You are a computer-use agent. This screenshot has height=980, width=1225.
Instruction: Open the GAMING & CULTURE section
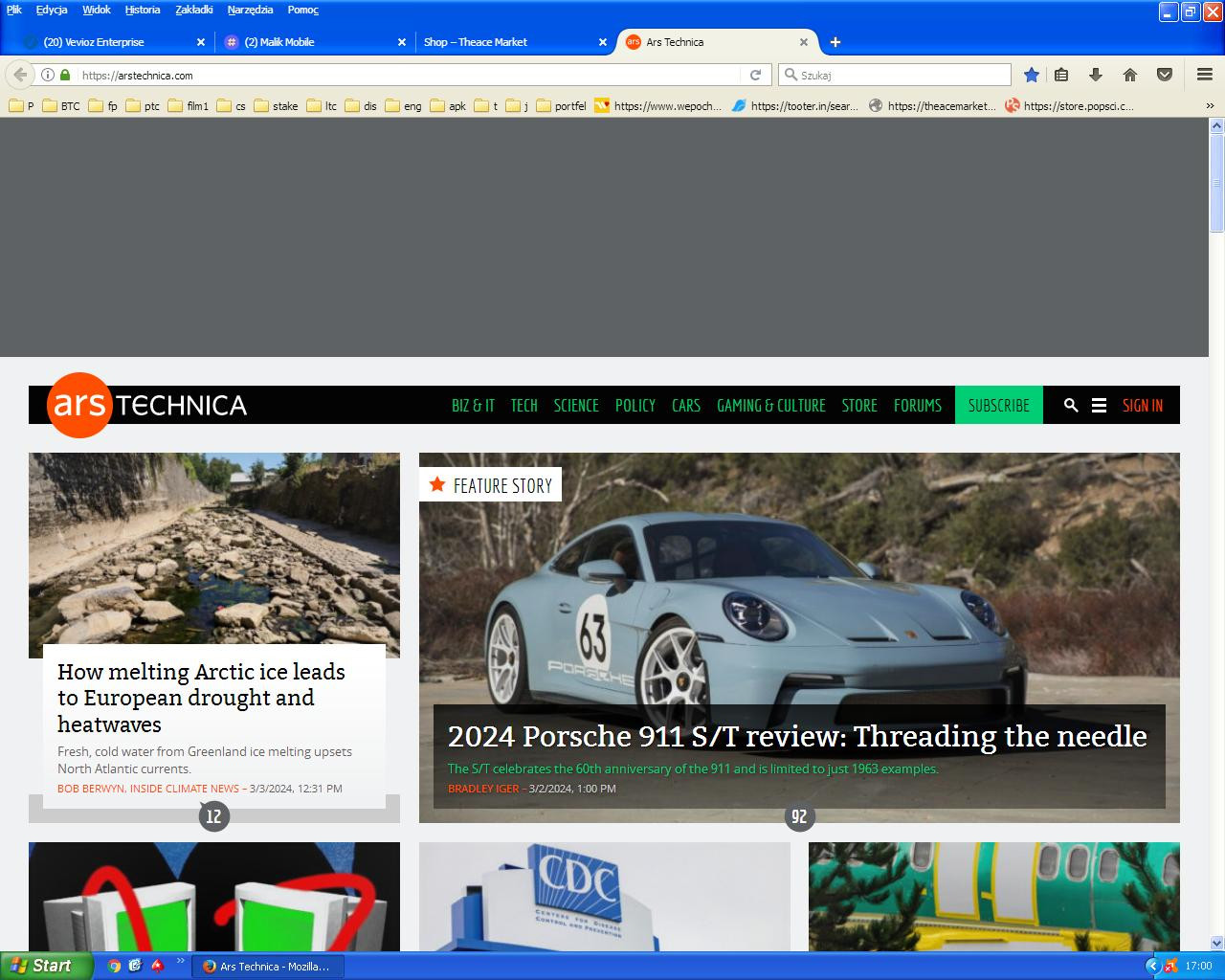tap(770, 406)
